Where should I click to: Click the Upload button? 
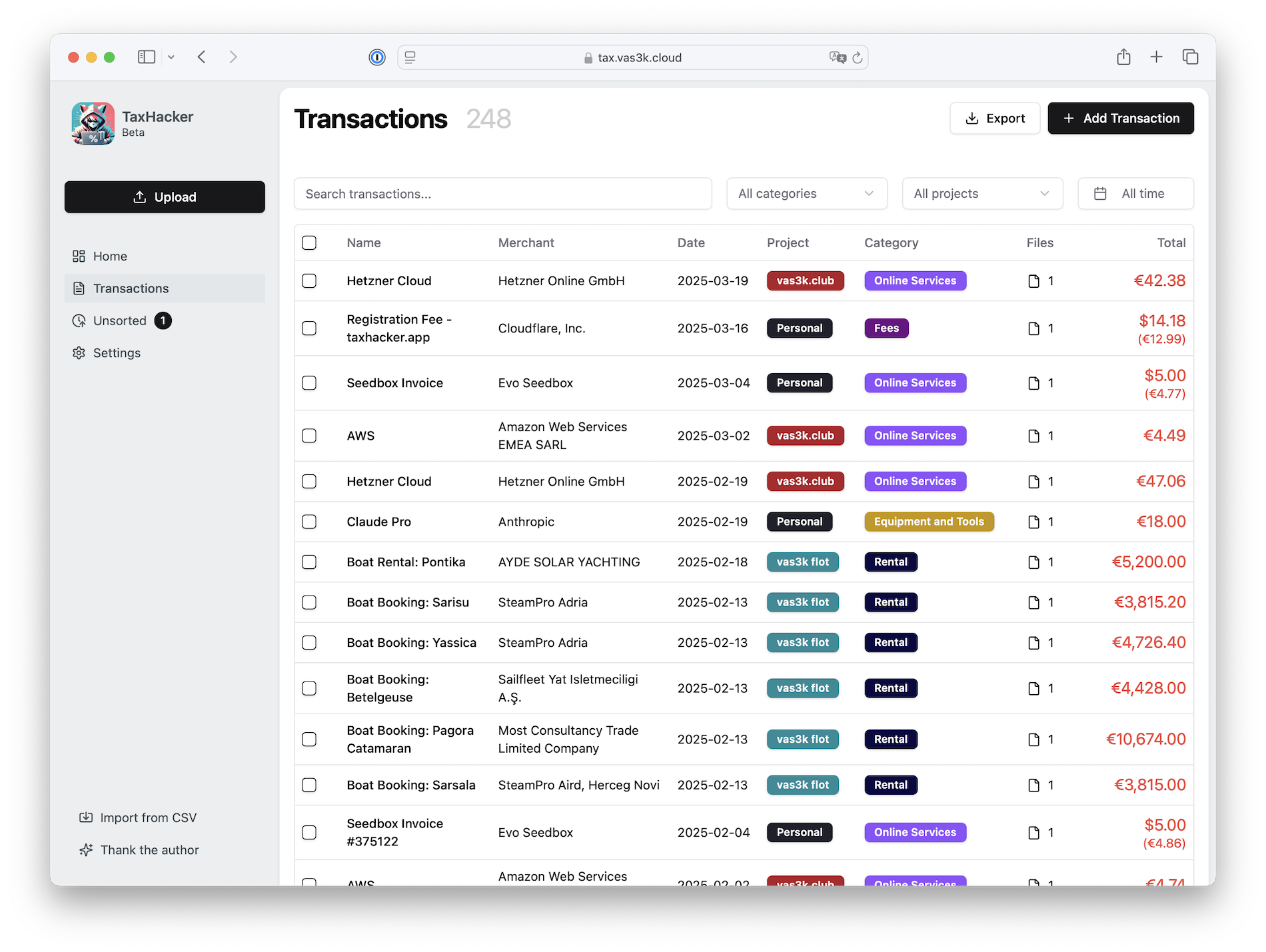(165, 197)
